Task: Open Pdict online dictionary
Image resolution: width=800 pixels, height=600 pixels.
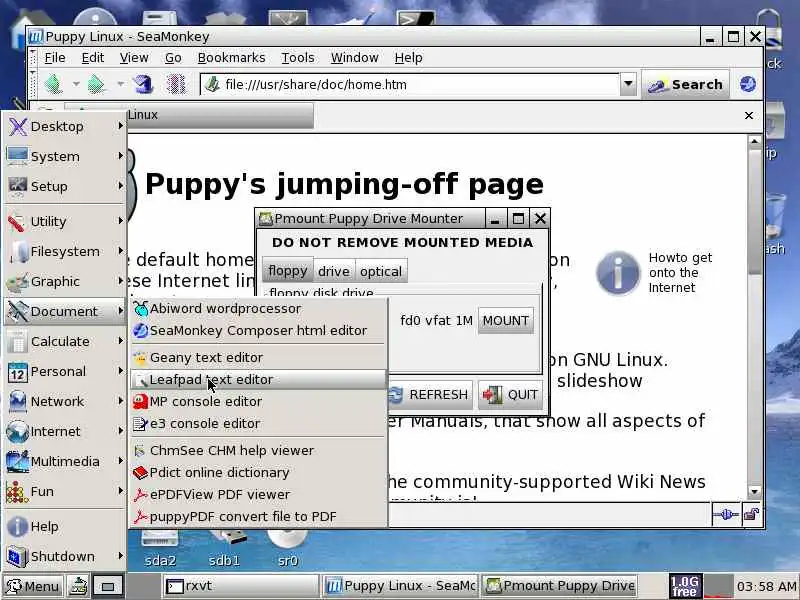Action: [259, 472]
